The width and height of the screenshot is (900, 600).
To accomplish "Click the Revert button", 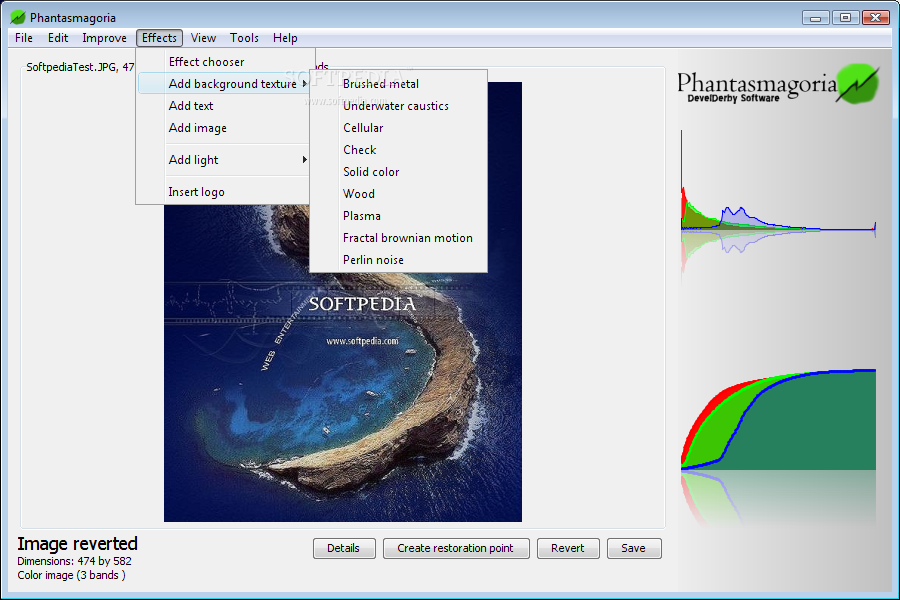I will point(568,548).
